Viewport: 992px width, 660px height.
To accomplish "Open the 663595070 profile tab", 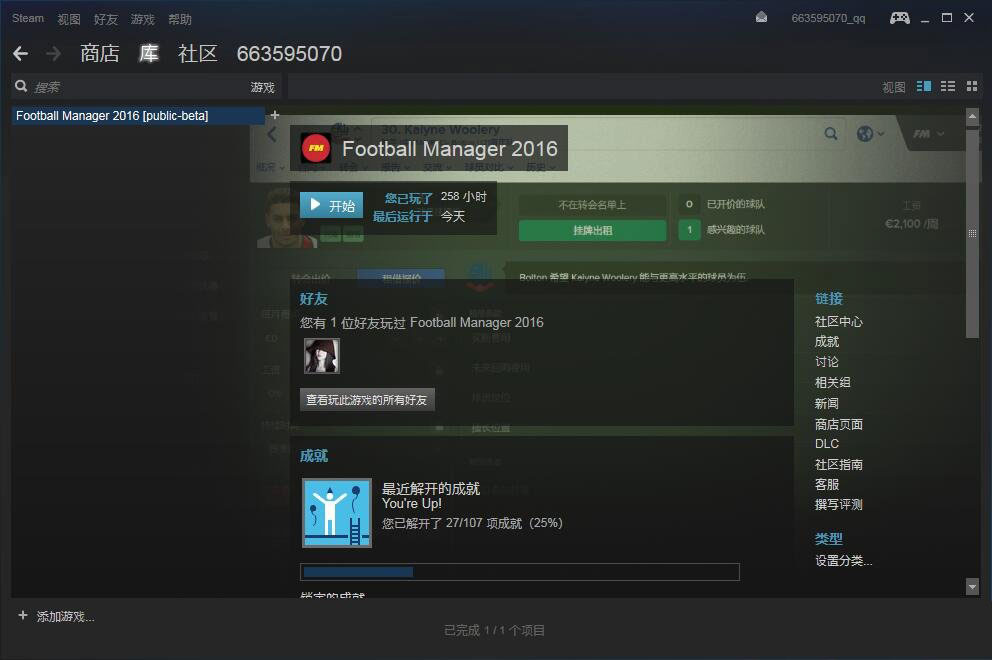I will [x=289, y=54].
